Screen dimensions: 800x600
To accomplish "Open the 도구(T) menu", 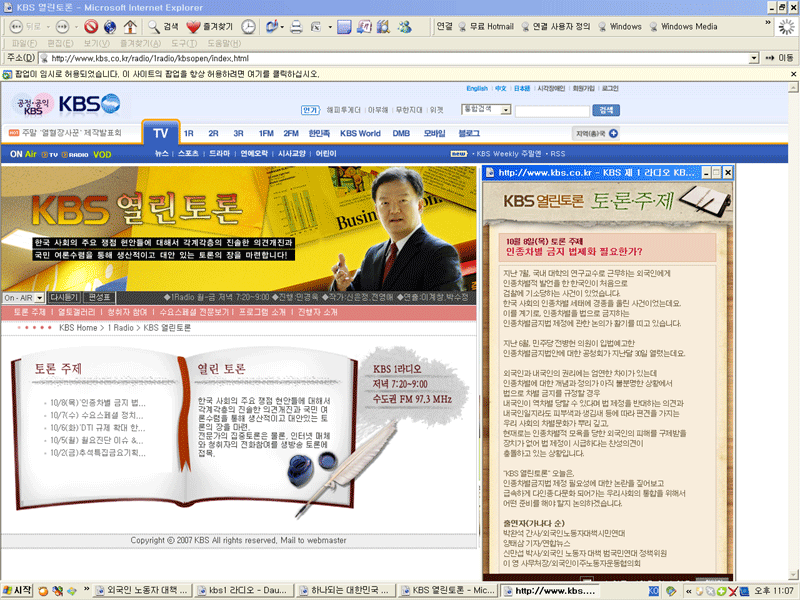I will point(184,43).
